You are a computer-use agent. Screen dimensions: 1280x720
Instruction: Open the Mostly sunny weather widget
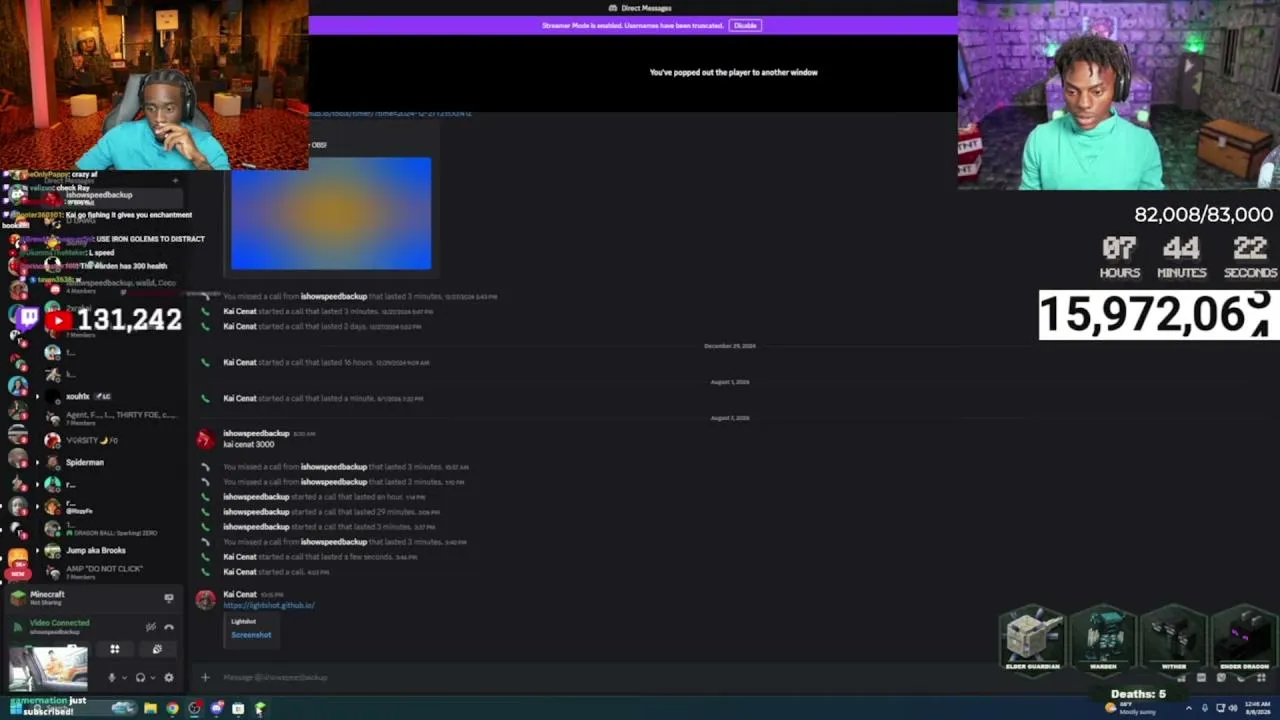[x=1131, y=708]
